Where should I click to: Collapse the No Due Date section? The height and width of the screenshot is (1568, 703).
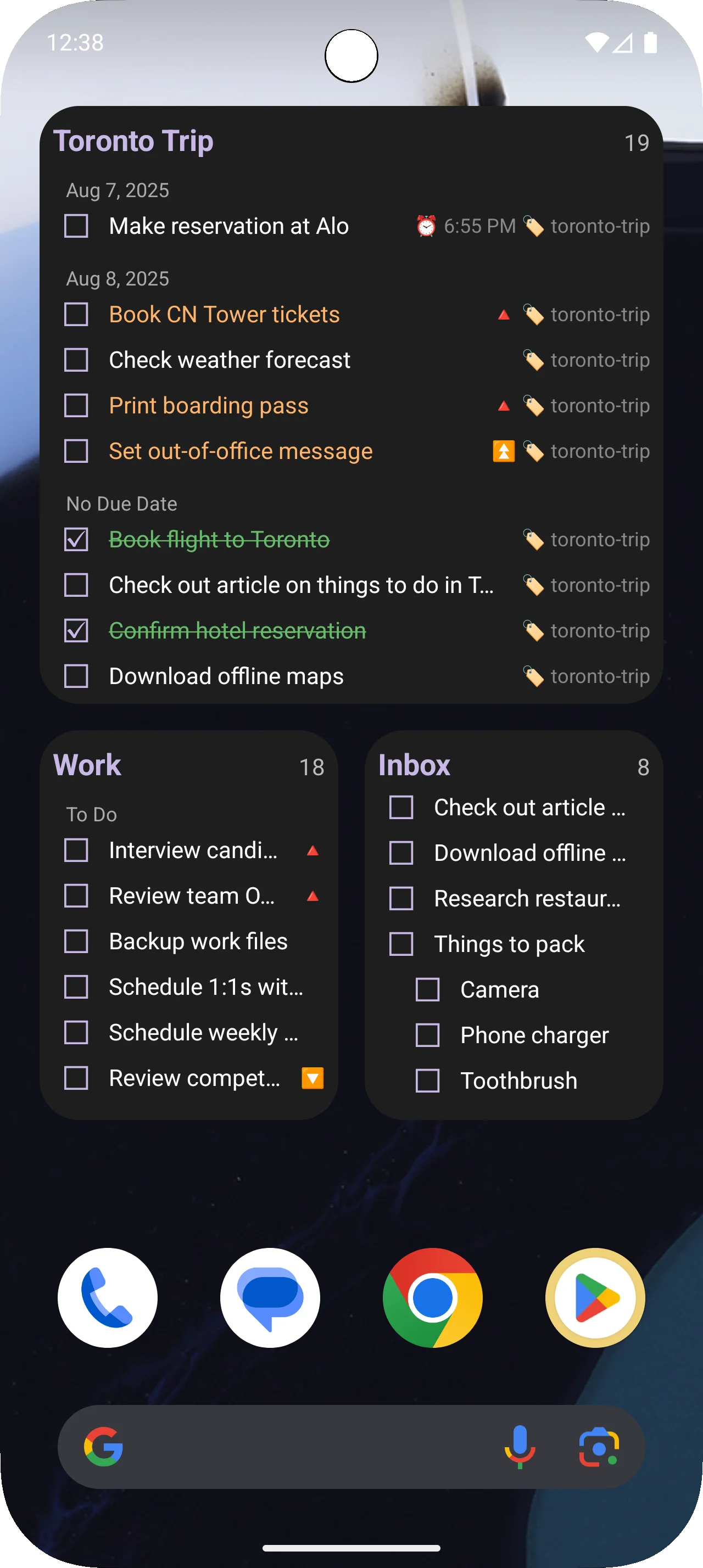(x=122, y=504)
